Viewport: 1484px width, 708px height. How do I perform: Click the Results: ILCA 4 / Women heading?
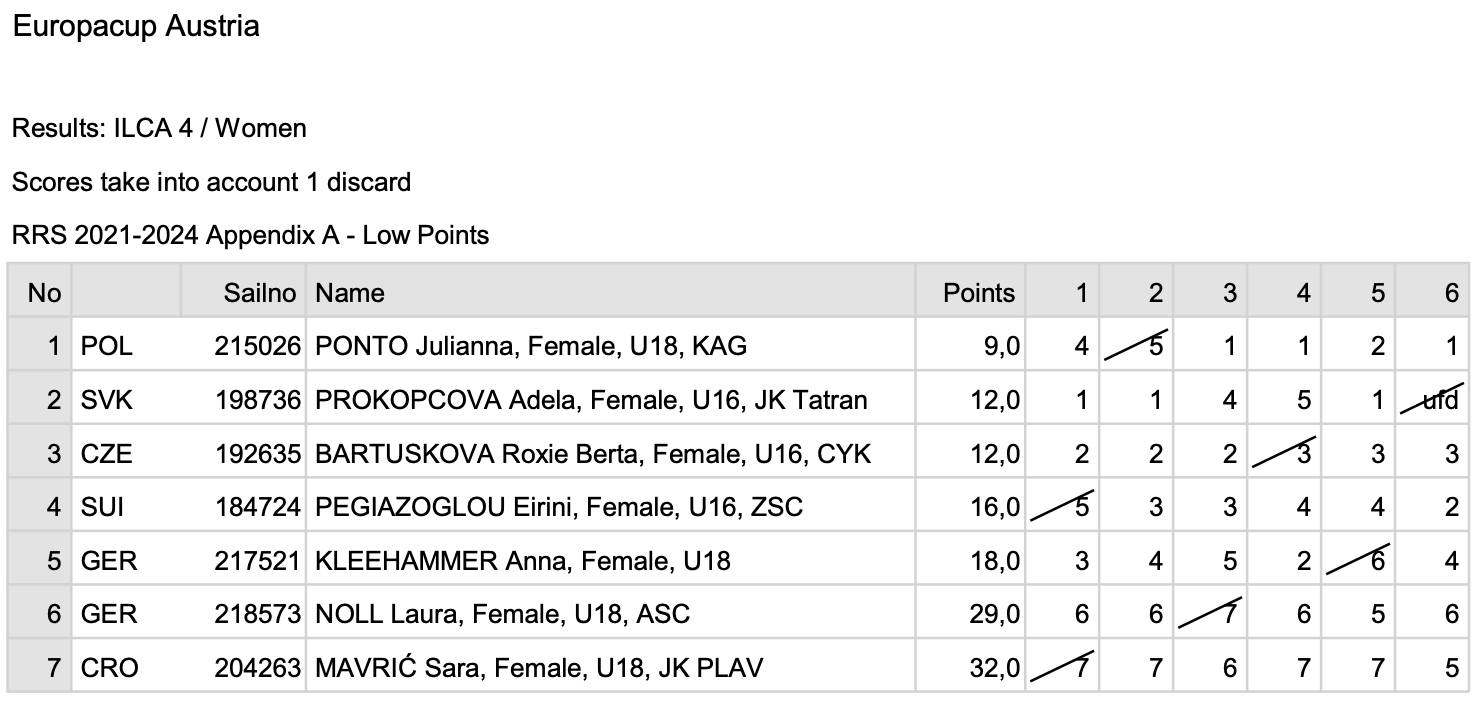159,128
